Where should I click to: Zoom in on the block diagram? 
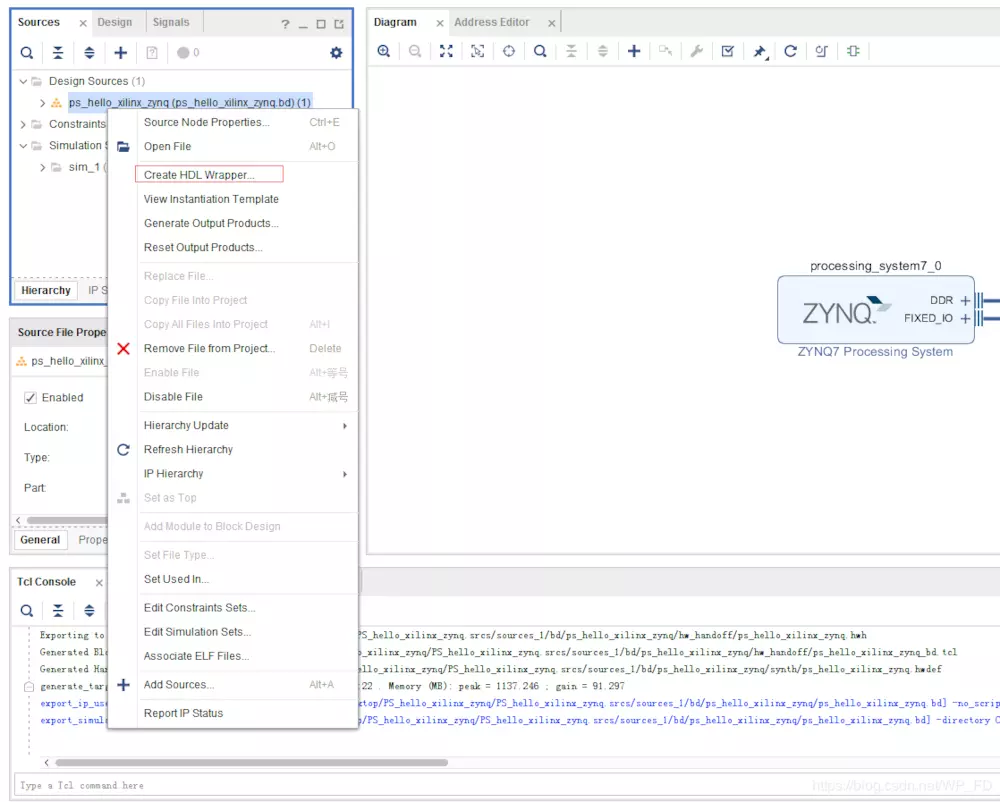383,51
